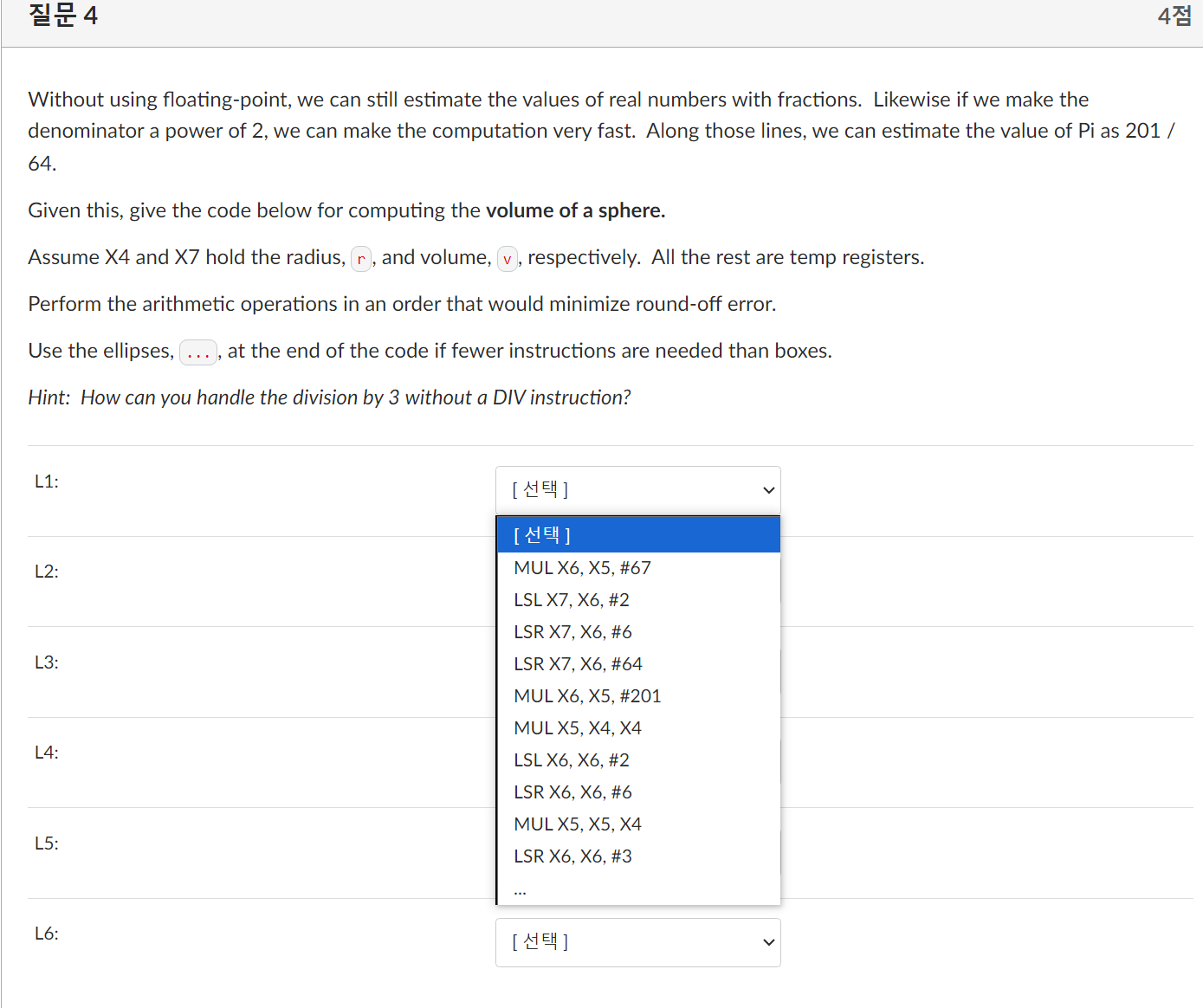Screen dimensions: 1203x1008
Task: Click the 'L6:' row label
Action: click(47, 934)
